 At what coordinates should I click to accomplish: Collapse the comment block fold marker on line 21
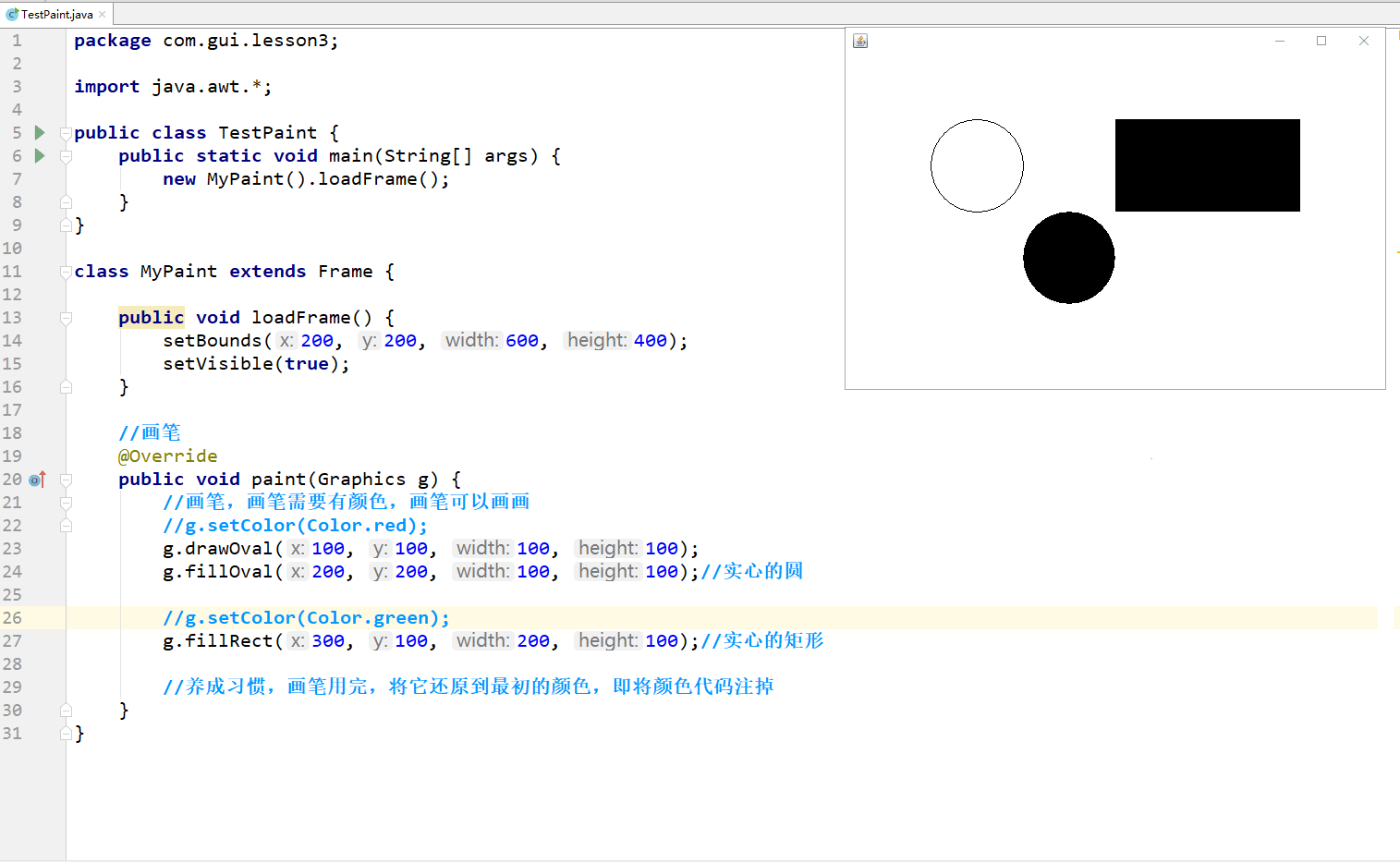pyautogui.click(x=66, y=503)
